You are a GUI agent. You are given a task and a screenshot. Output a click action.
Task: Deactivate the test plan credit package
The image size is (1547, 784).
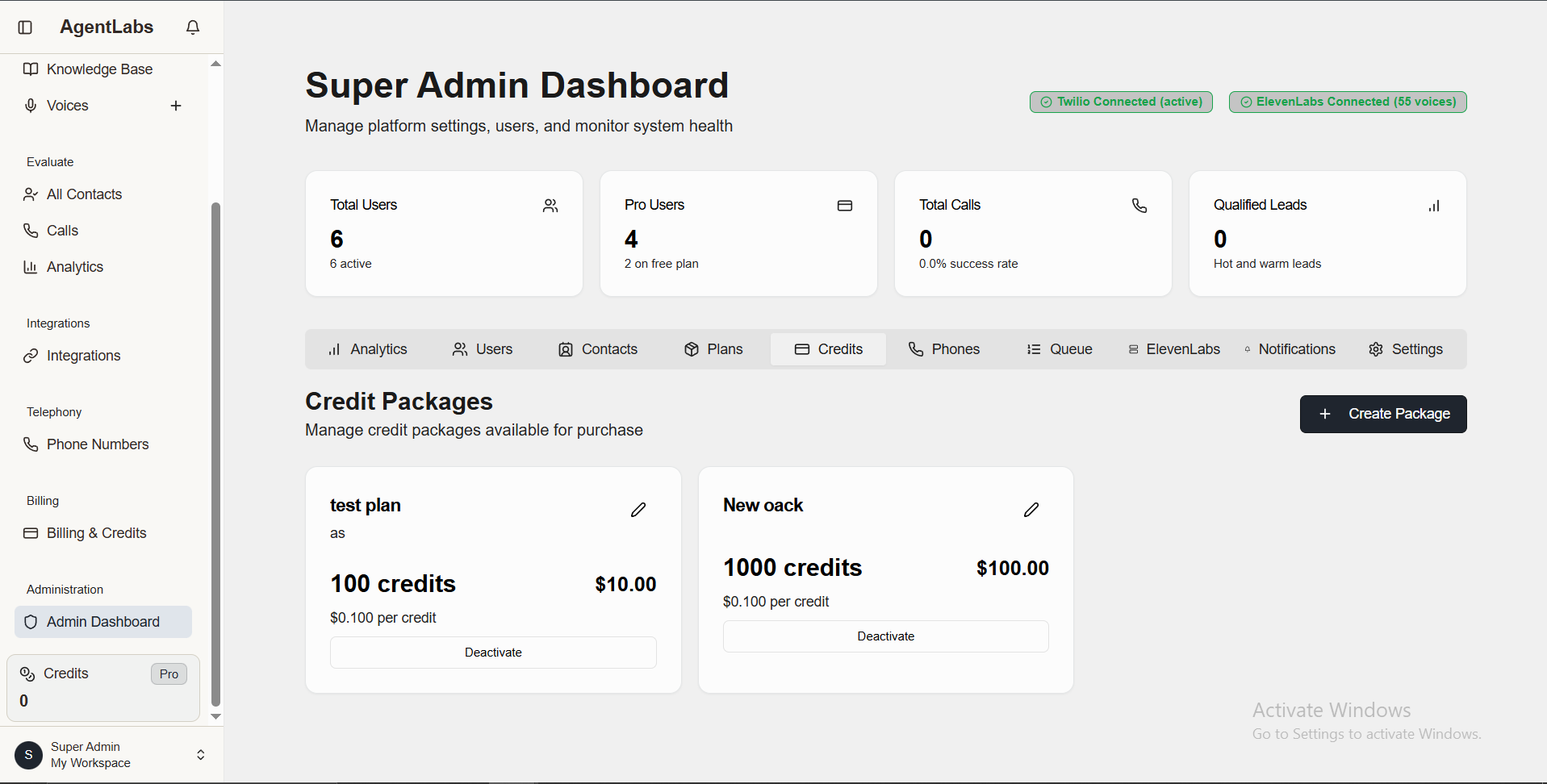[492, 652]
